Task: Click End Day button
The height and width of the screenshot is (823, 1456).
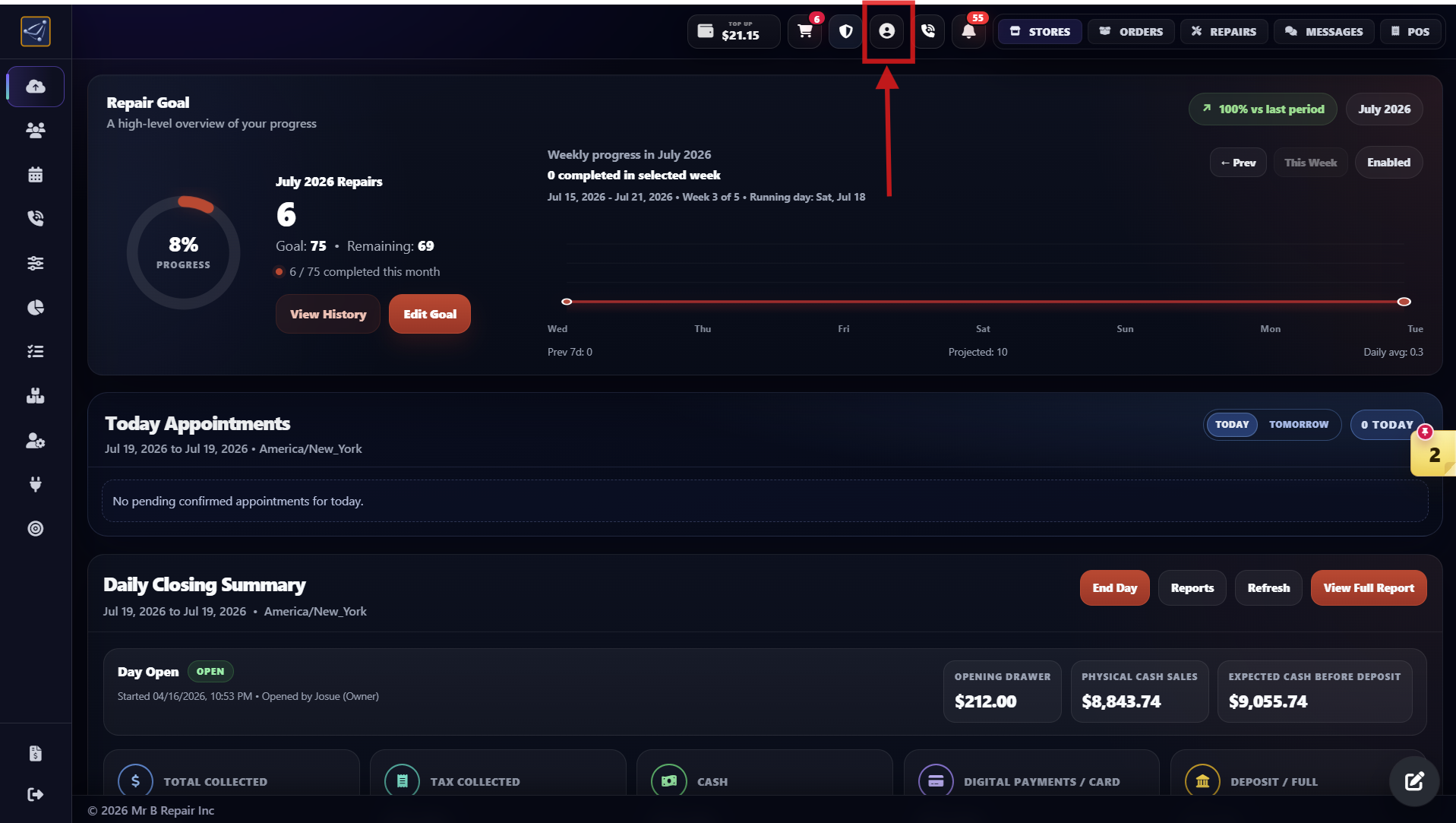Action: click(1114, 588)
